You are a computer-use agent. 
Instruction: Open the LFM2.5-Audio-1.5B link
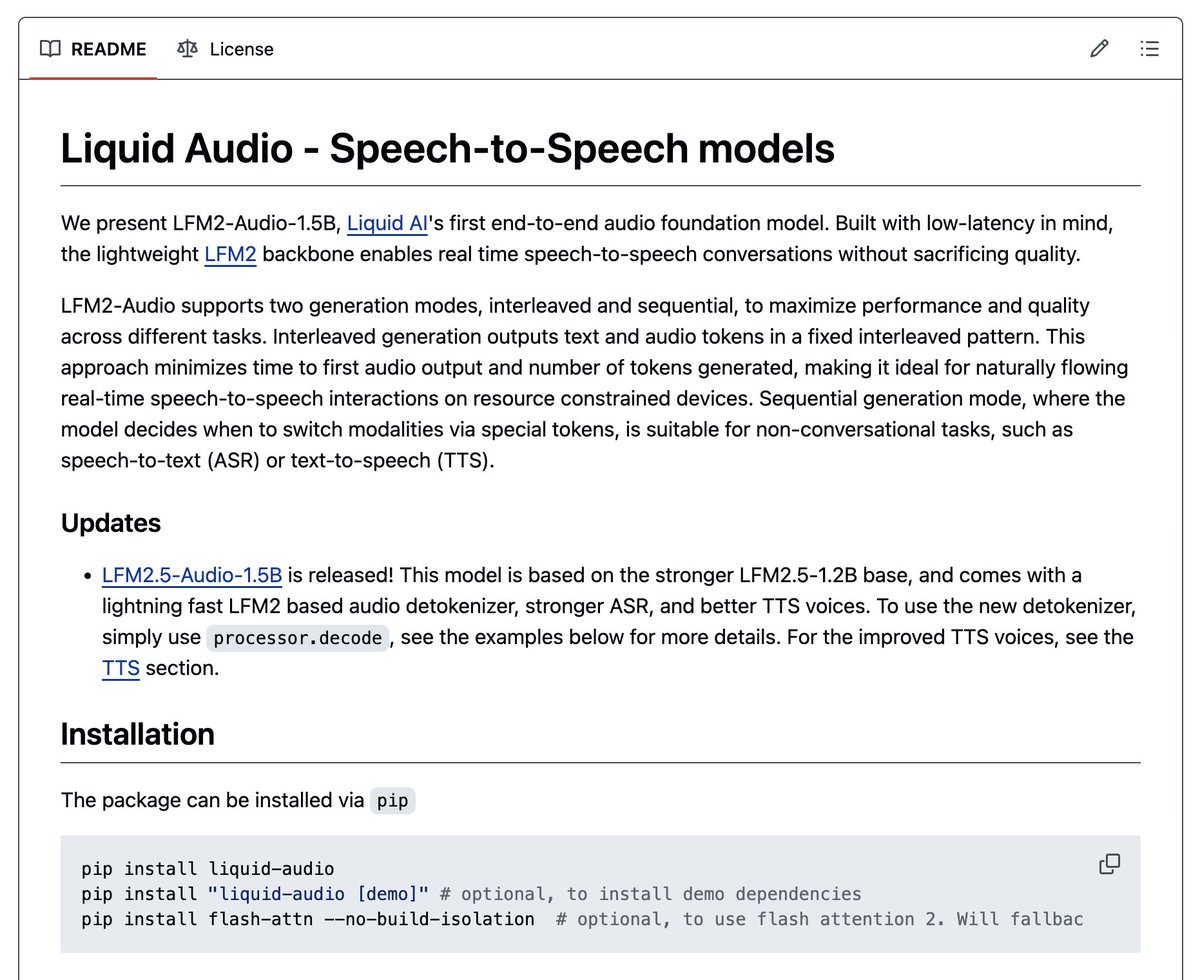coord(192,575)
